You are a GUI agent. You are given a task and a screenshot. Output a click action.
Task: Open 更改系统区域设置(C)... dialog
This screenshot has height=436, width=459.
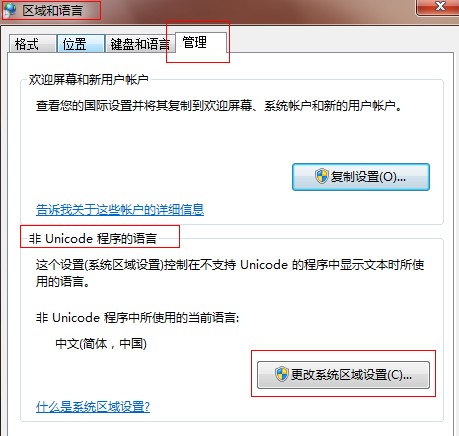point(343,375)
